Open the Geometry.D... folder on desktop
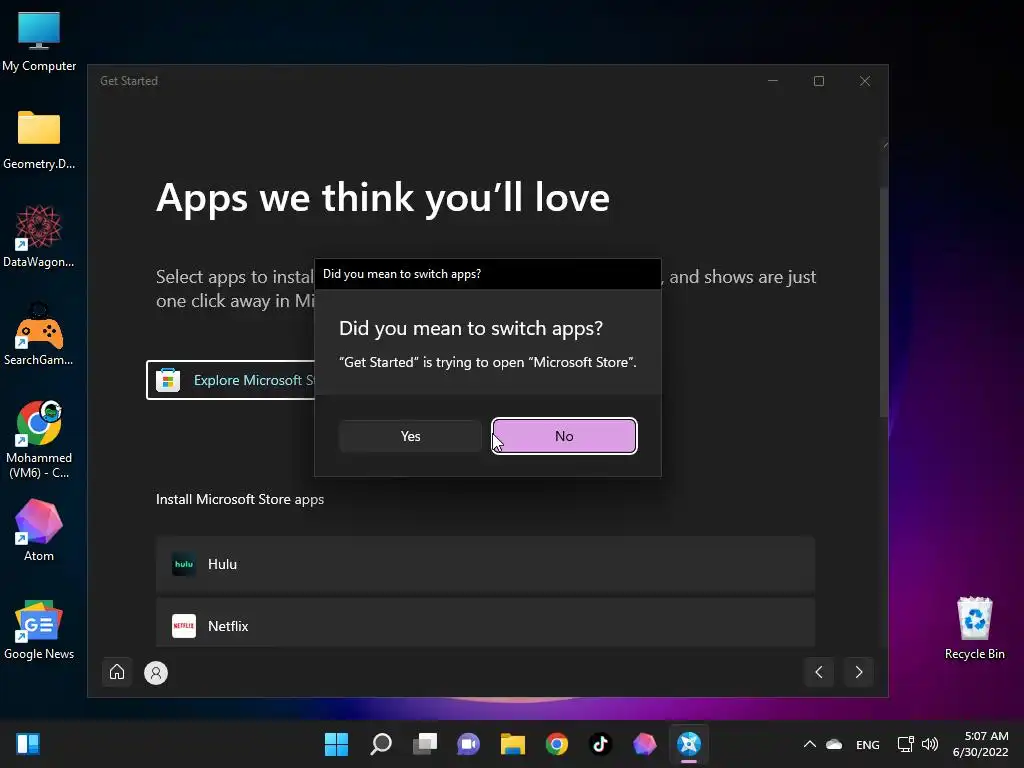The image size is (1024, 768). click(x=39, y=140)
